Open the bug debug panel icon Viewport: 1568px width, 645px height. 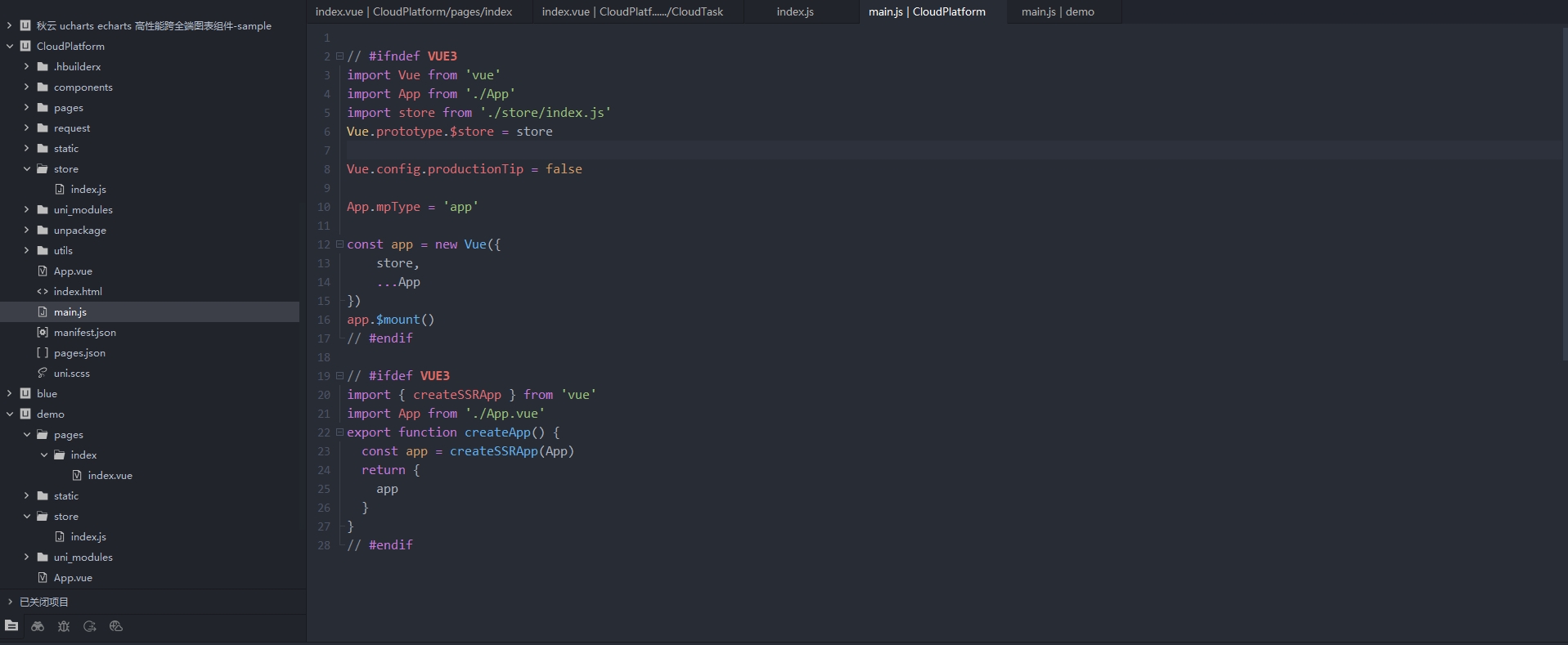[64, 626]
